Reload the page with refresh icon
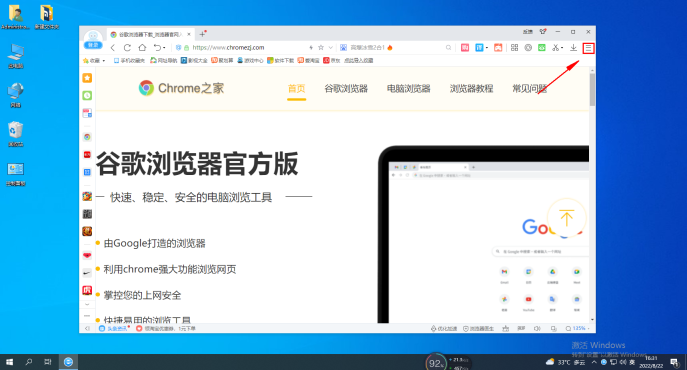This screenshot has width=687, height=370. [127, 48]
